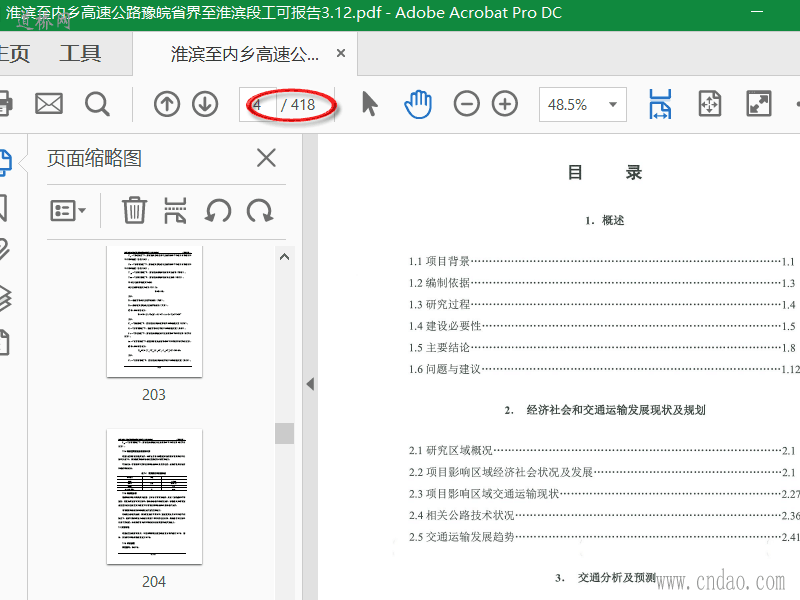Viewport: 800px width, 600px height.
Task: Activate the hand pan tool
Action: coord(418,104)
